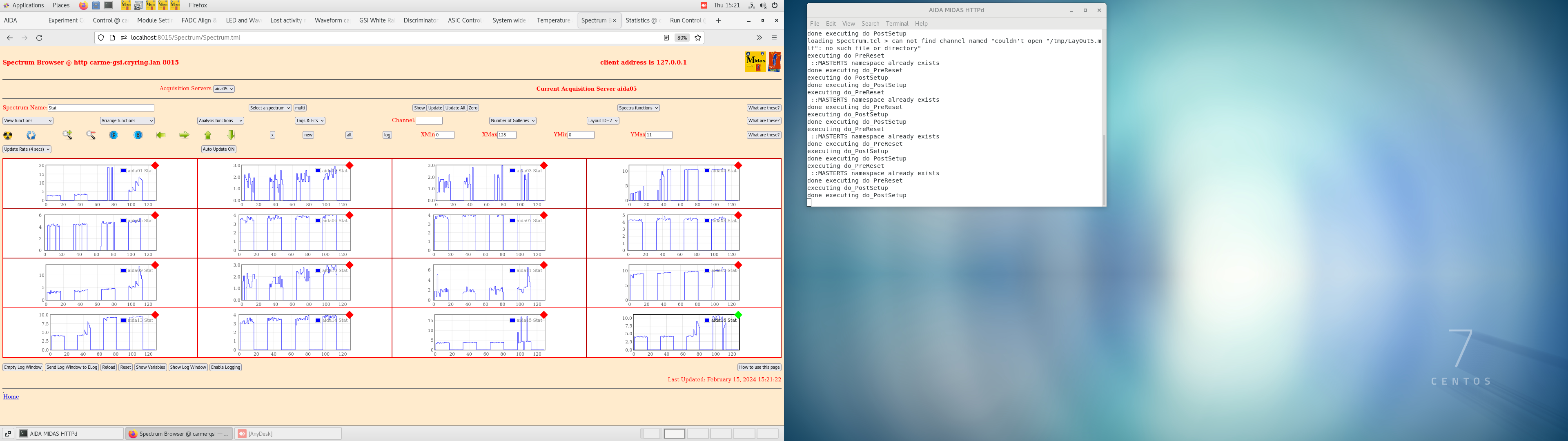This screenshot has width=1568, height=441.
Task: Click the blue double down-arrow icon
Action: tap(114, 135)
